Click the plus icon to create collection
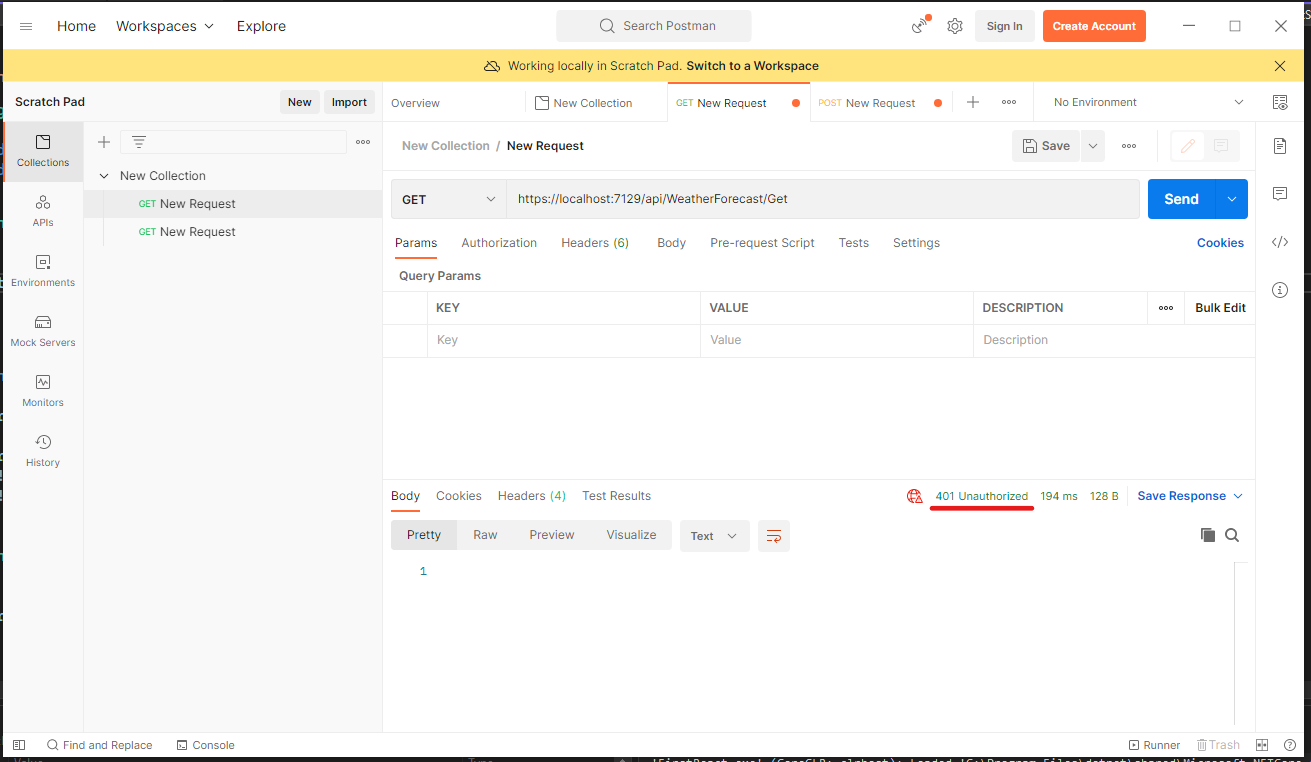 (104, 142)
